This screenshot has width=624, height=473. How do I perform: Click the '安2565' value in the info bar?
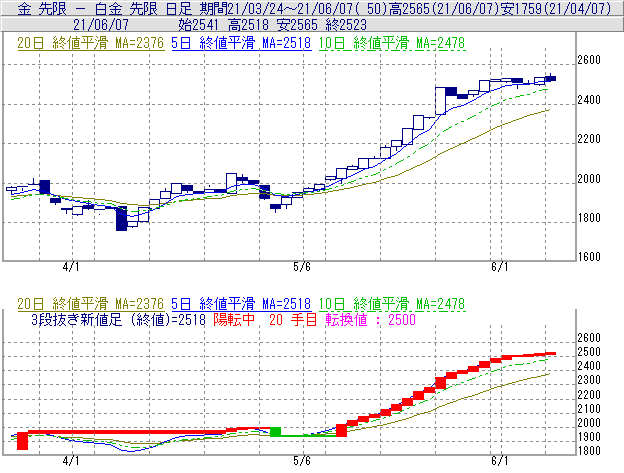297,25
